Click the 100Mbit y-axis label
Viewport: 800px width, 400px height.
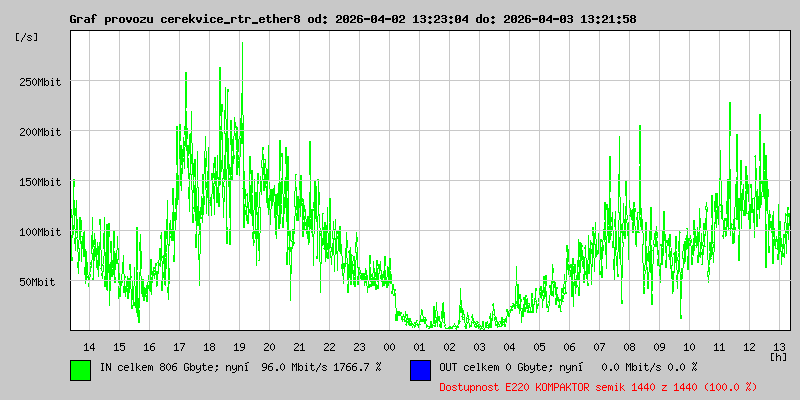tap(40, 232)
